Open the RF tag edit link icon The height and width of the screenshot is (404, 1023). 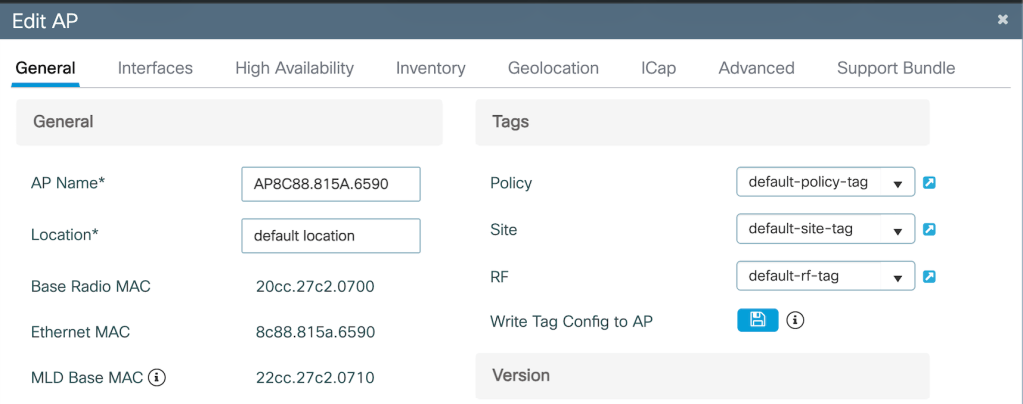pos(929,276)
